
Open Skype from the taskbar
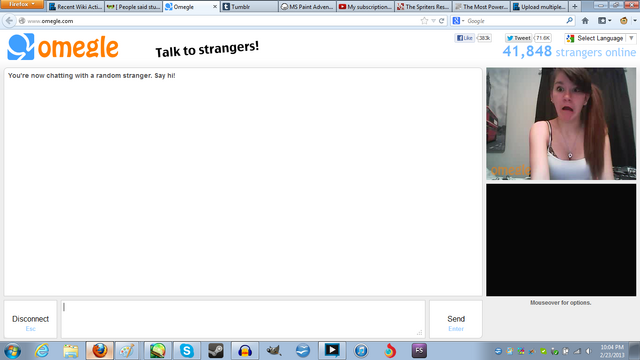(187, 351)
